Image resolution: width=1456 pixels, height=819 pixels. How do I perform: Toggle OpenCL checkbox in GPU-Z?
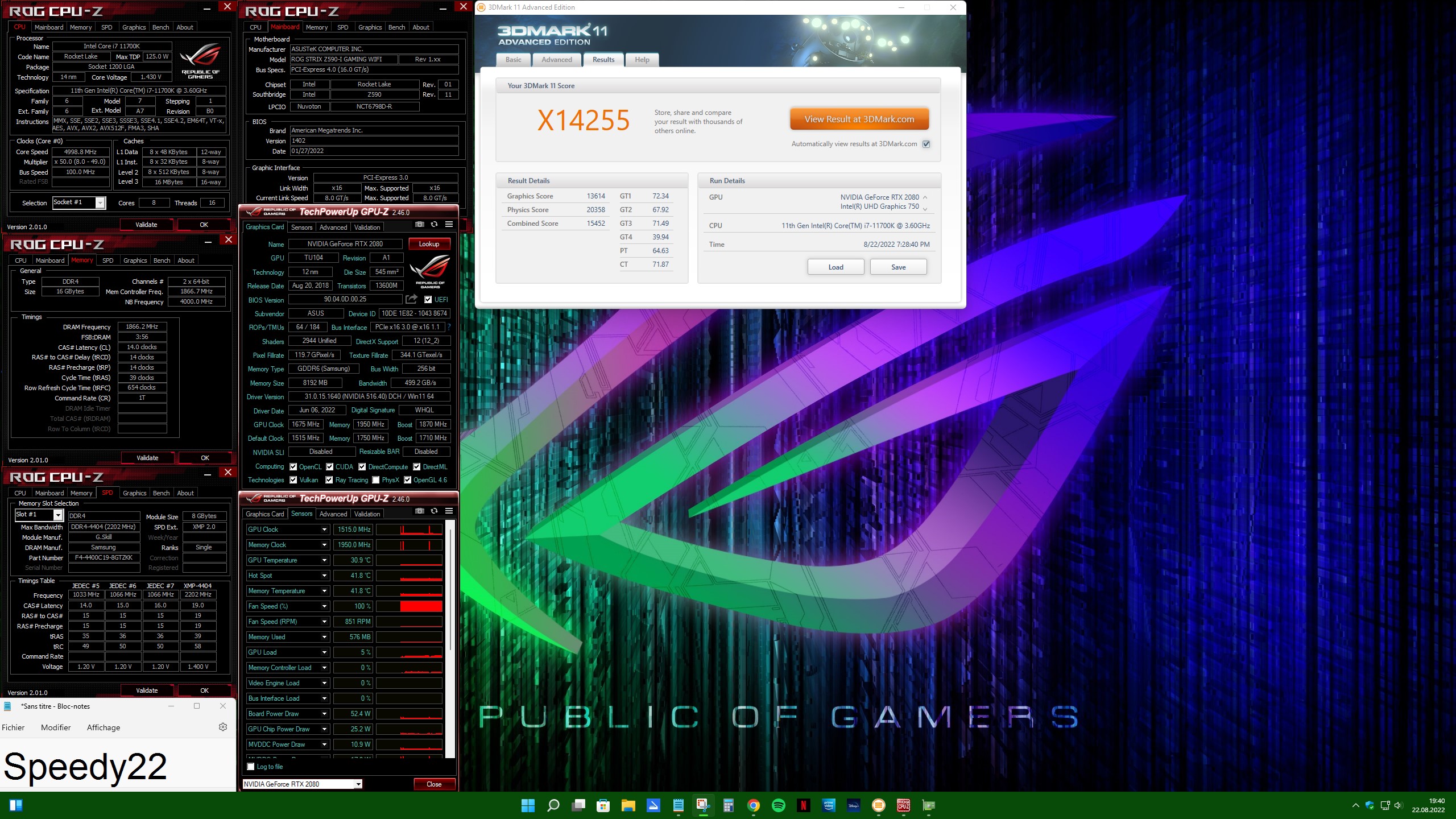point(293,467)
